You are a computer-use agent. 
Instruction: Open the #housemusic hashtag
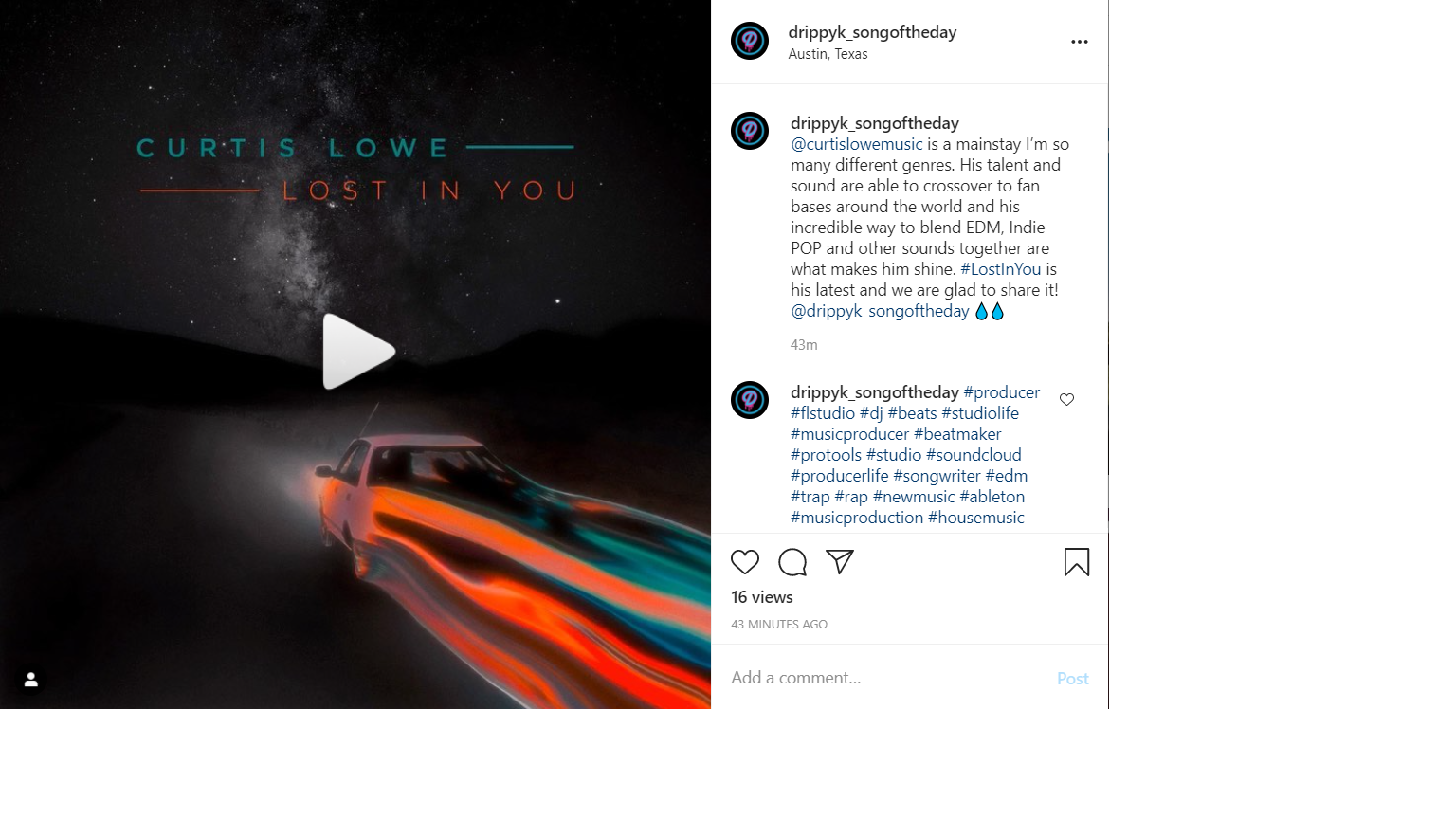[x=976, y=518]
